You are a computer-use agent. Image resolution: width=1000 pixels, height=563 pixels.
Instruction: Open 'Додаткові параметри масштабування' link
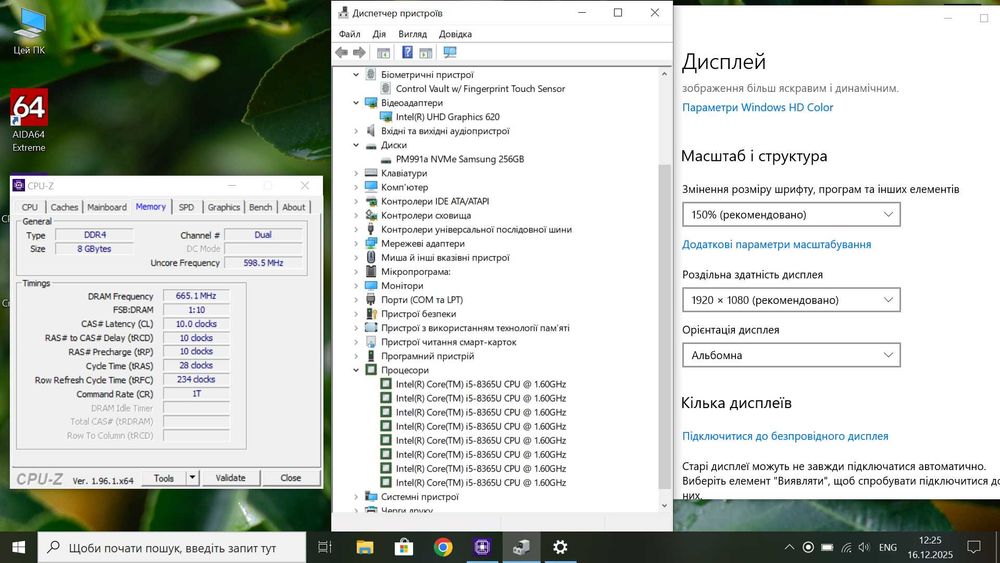[x=776, y=244]
